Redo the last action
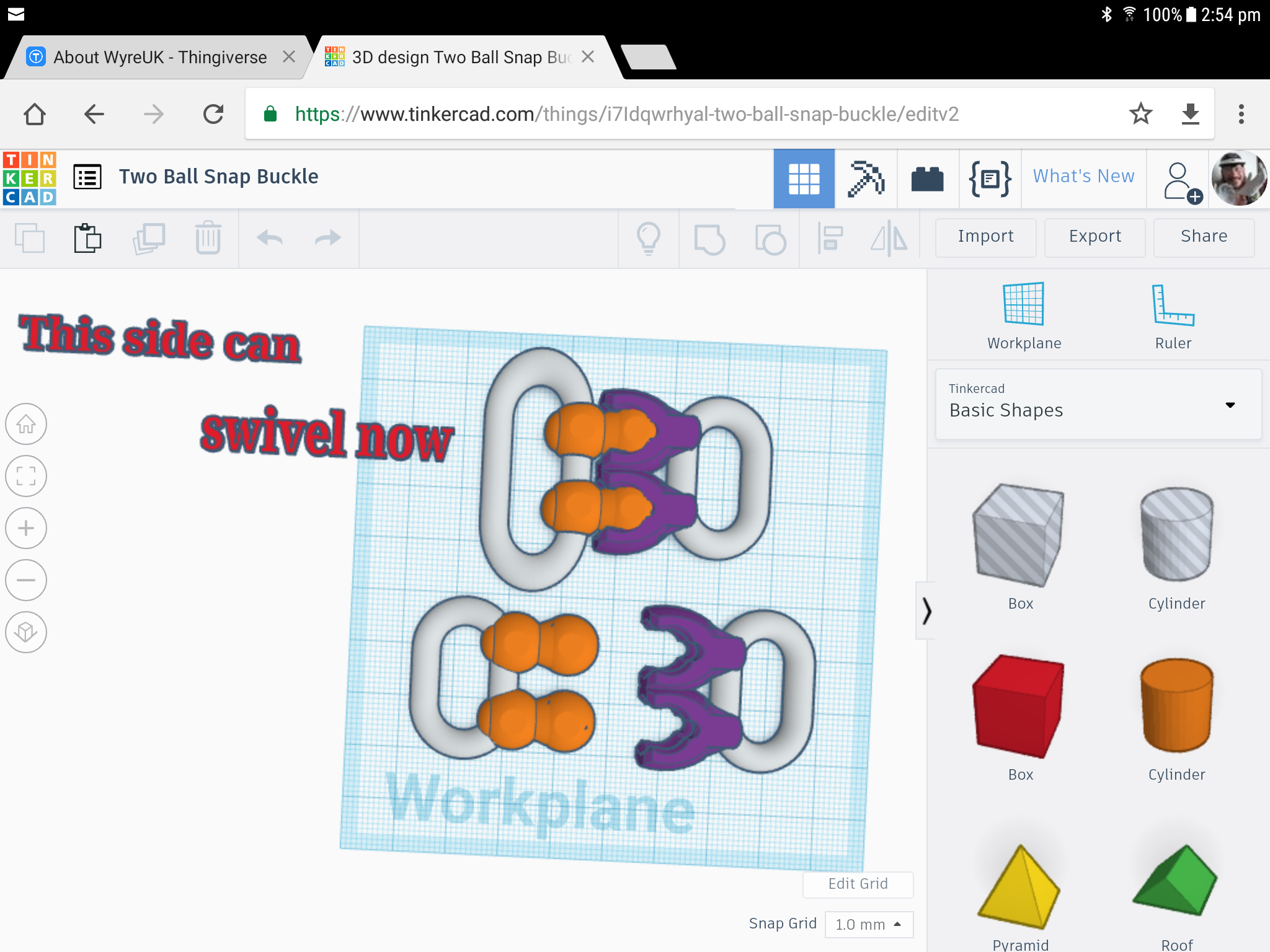 [328, 237]
